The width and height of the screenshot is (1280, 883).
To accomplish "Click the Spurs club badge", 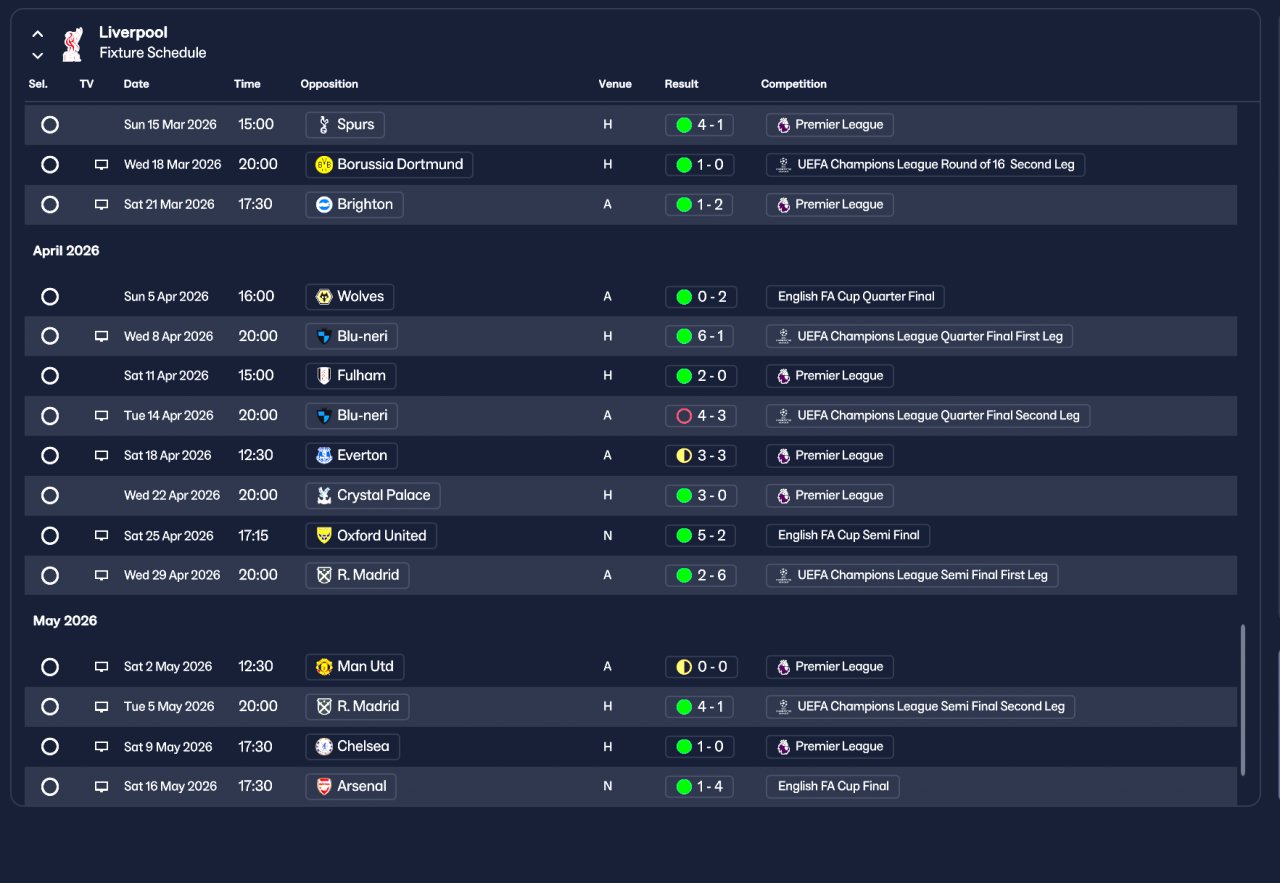I will tap(323, 125).
